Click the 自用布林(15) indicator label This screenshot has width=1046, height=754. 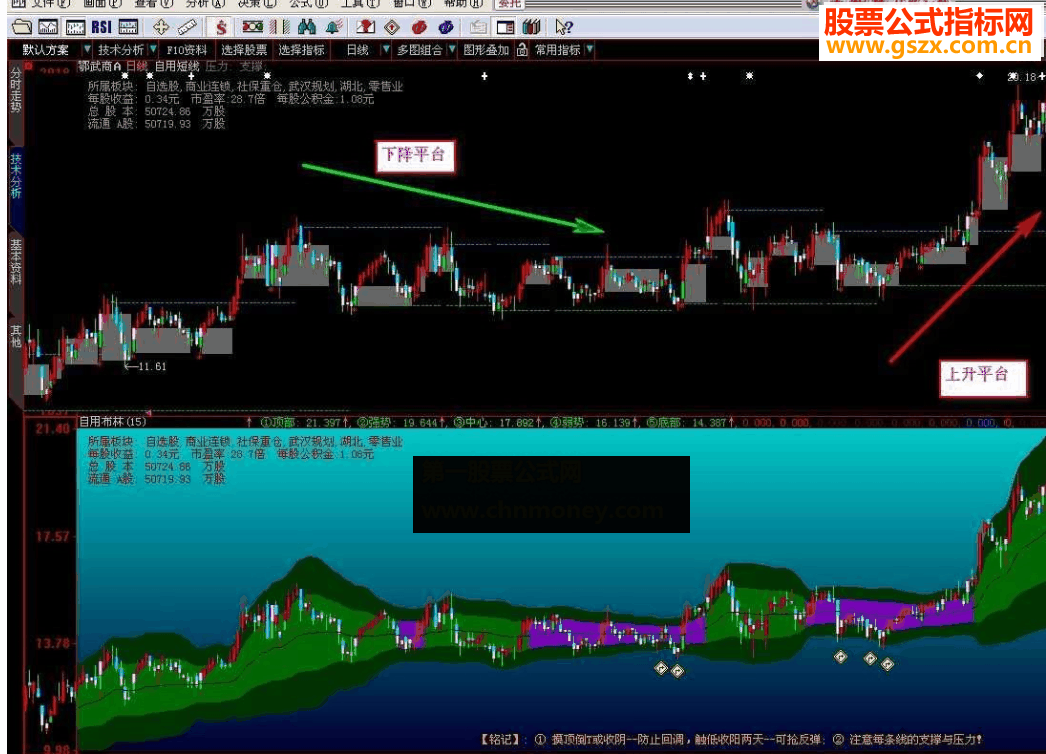tap(112, 422)
